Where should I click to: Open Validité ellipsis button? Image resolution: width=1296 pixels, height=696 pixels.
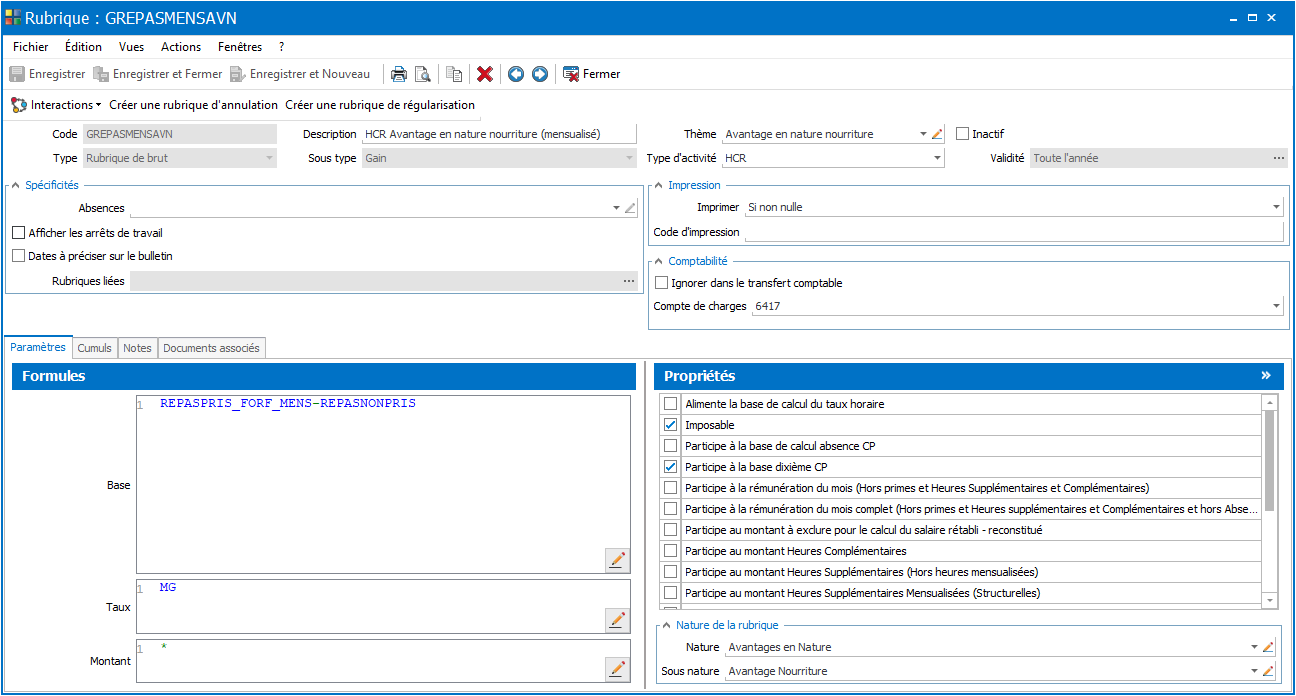pos(1278,158)
